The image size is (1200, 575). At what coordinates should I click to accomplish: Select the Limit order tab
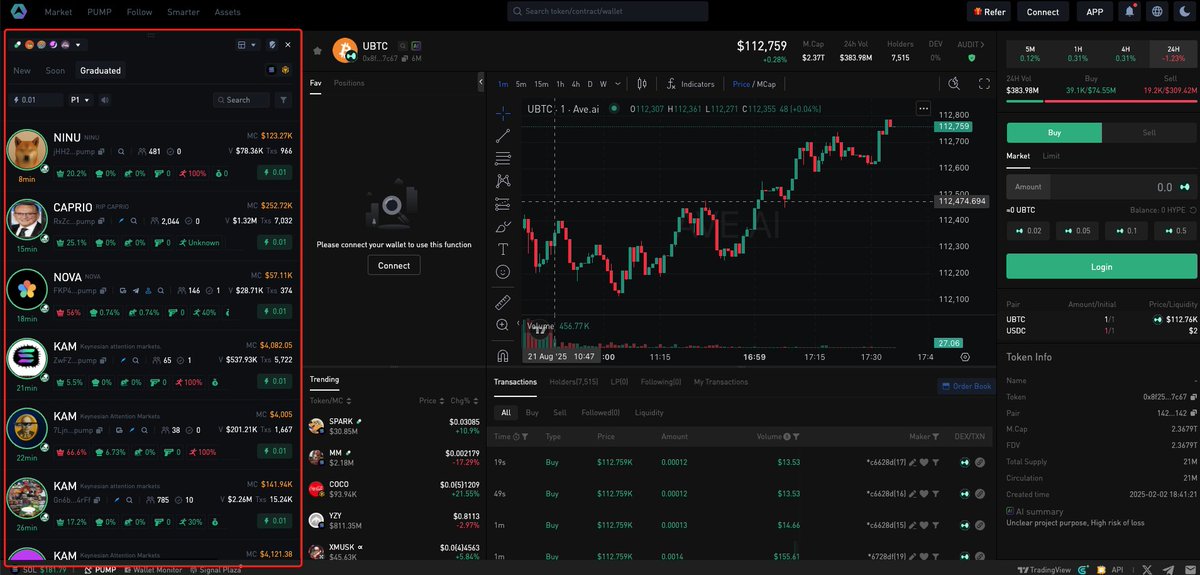click(1051, 156)
